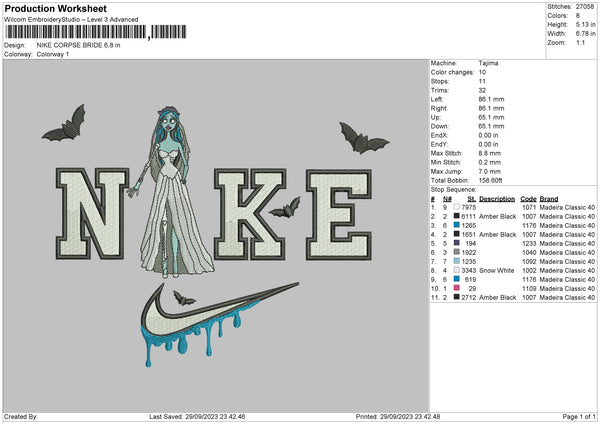Image resolution: width=600 pixels, height=424 pixels.
Task: Click design name NIKE CORPSE BRIDE 6,8 in
Action: pos(78,45)
